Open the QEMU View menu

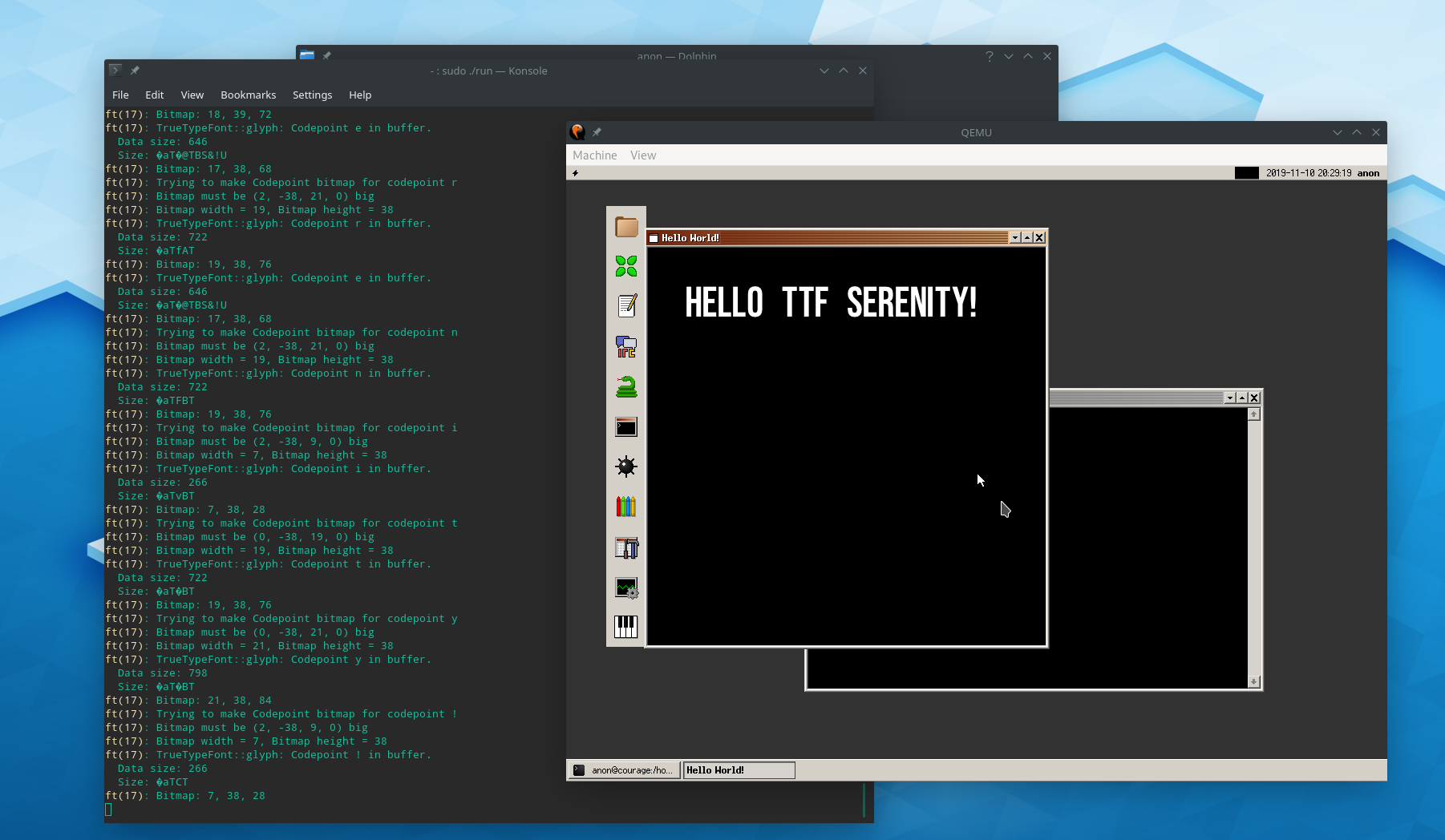[x=643, y=155]
